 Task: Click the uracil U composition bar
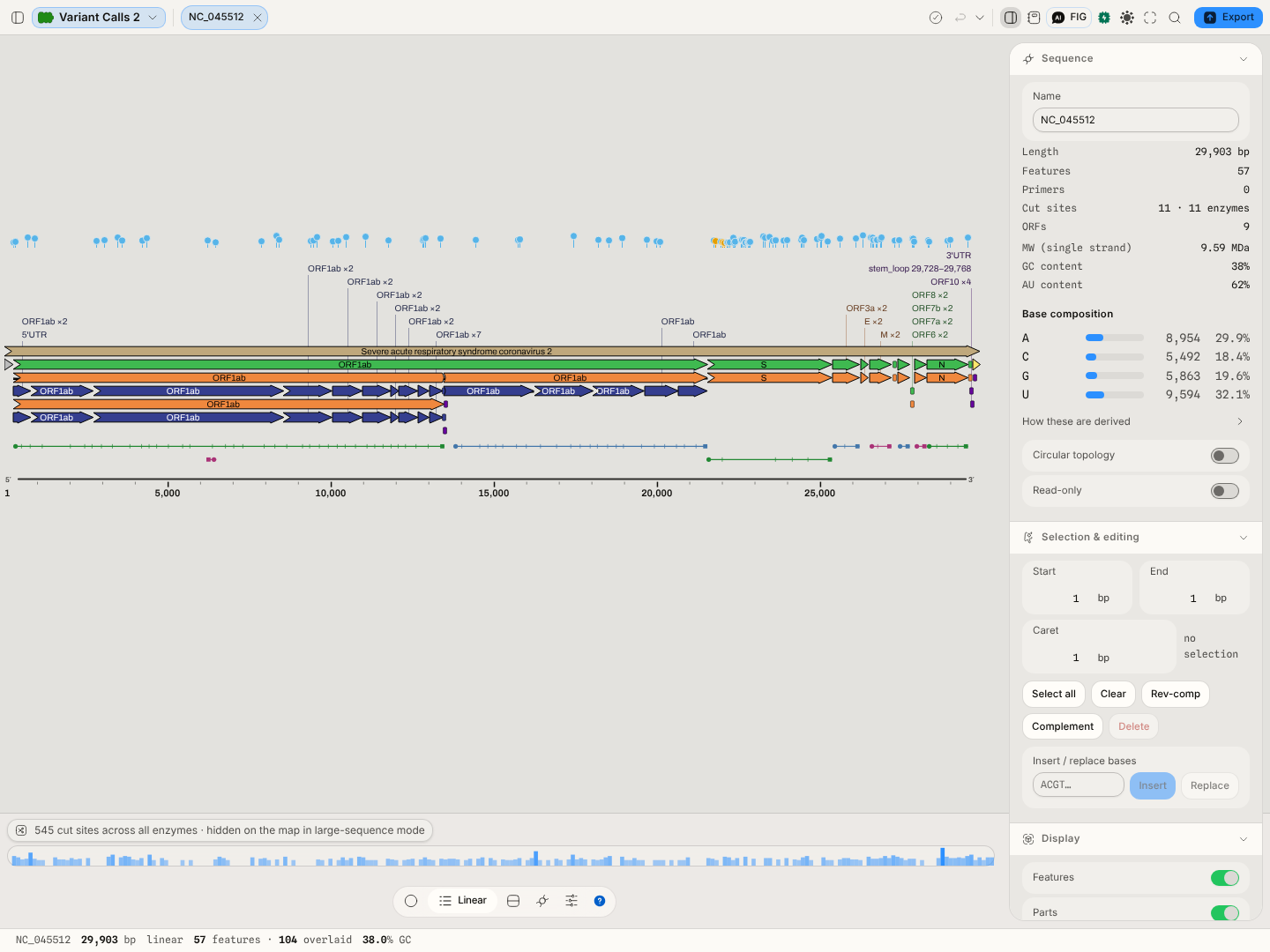coord(1115,395)
